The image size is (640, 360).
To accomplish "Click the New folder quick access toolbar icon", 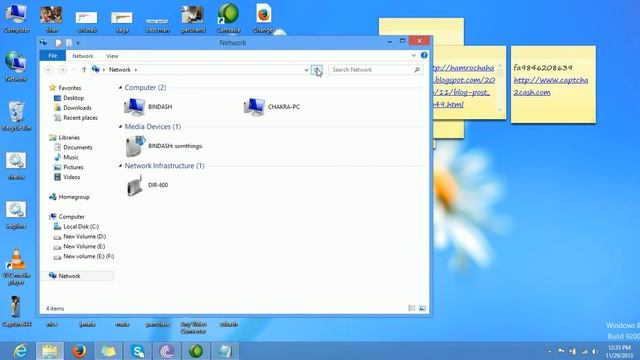I will tap(69, 42).
